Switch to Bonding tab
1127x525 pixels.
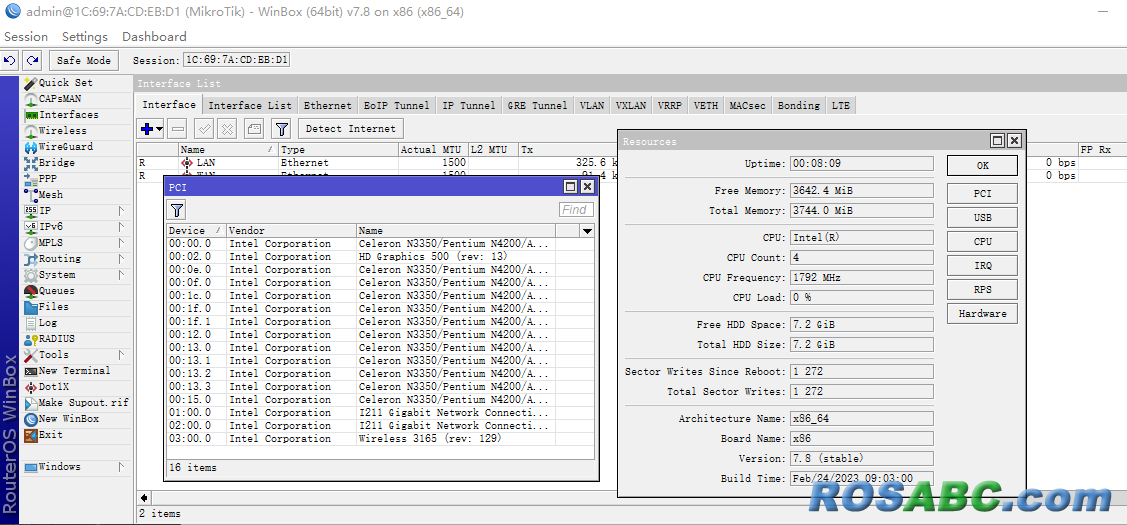tap(799, 105)
